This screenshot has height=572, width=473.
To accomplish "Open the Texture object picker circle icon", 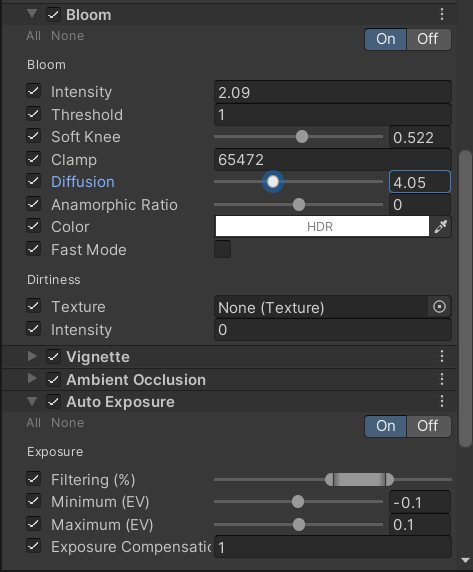I will tap(439, 307).
